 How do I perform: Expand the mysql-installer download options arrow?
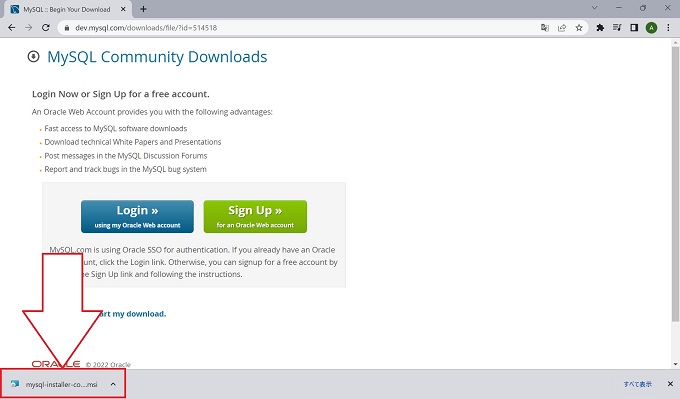(x=113, y=384)
